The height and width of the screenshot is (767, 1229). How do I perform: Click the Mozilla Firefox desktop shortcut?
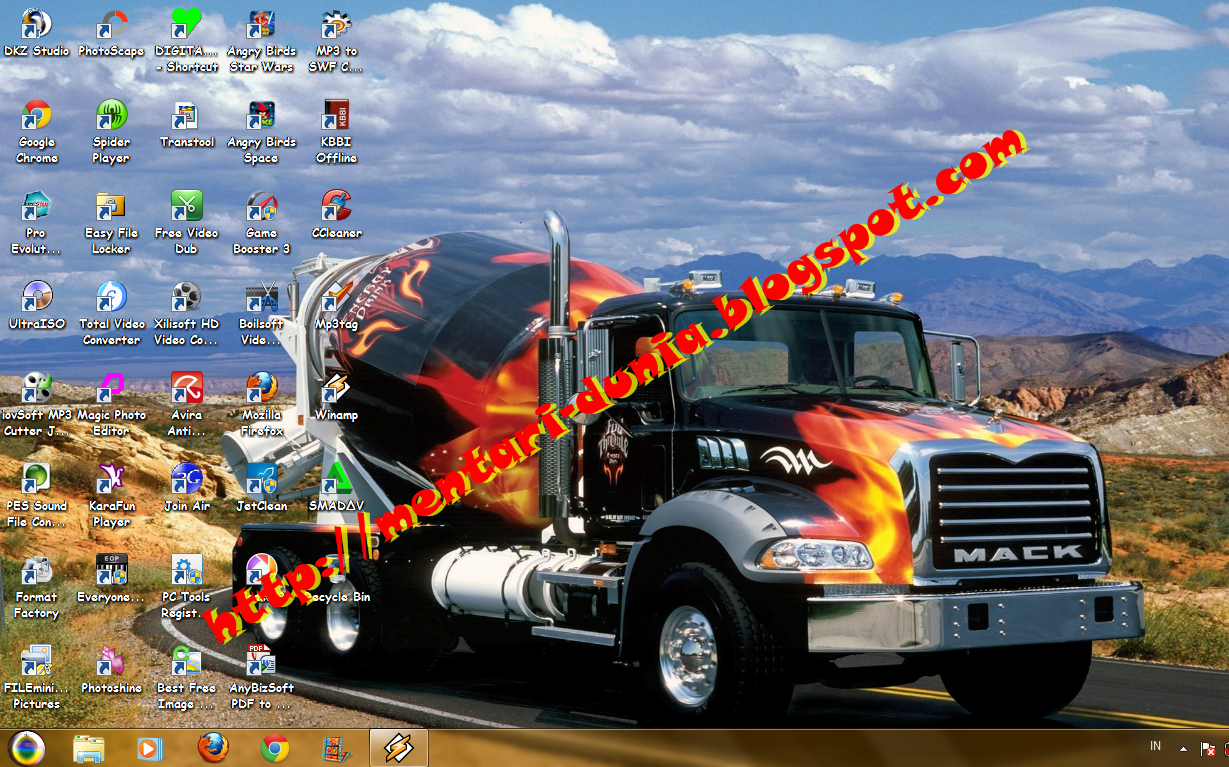(261, 404)
